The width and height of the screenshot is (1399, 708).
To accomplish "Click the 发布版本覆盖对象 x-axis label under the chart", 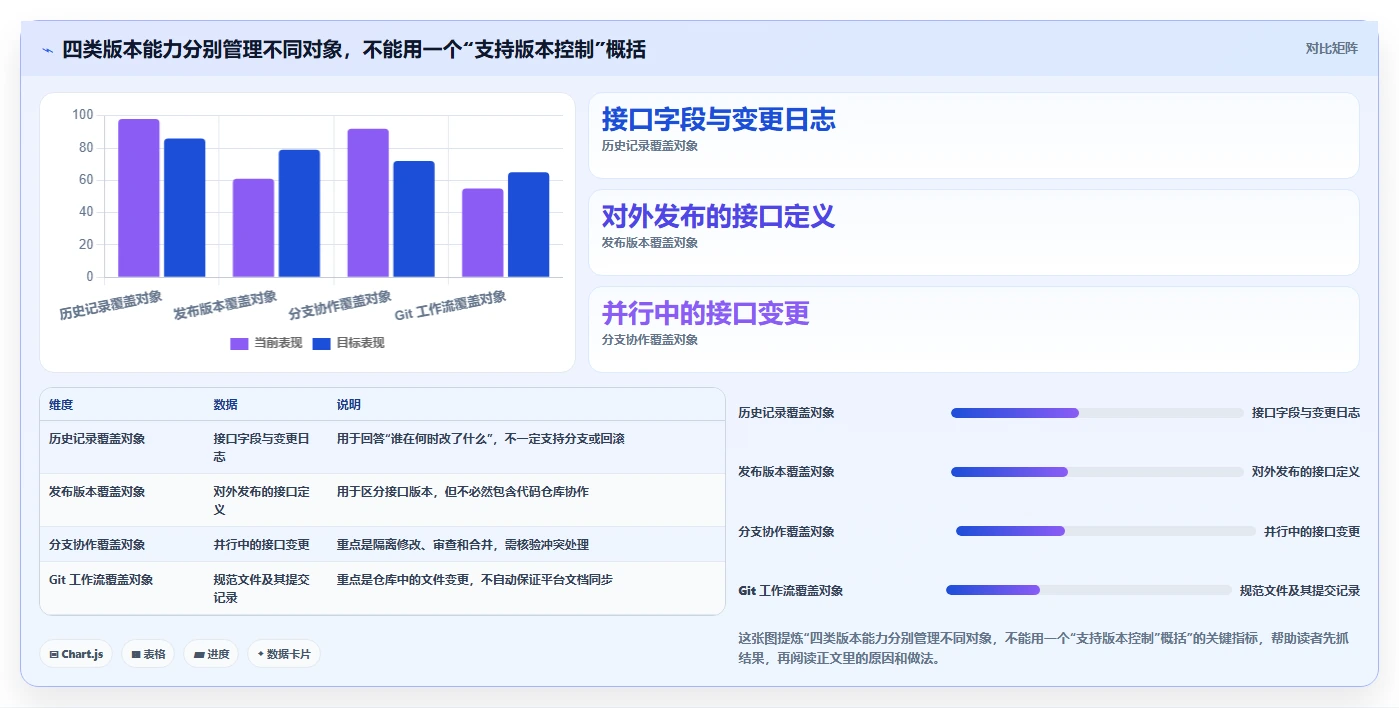I will [x=225, y=305].
